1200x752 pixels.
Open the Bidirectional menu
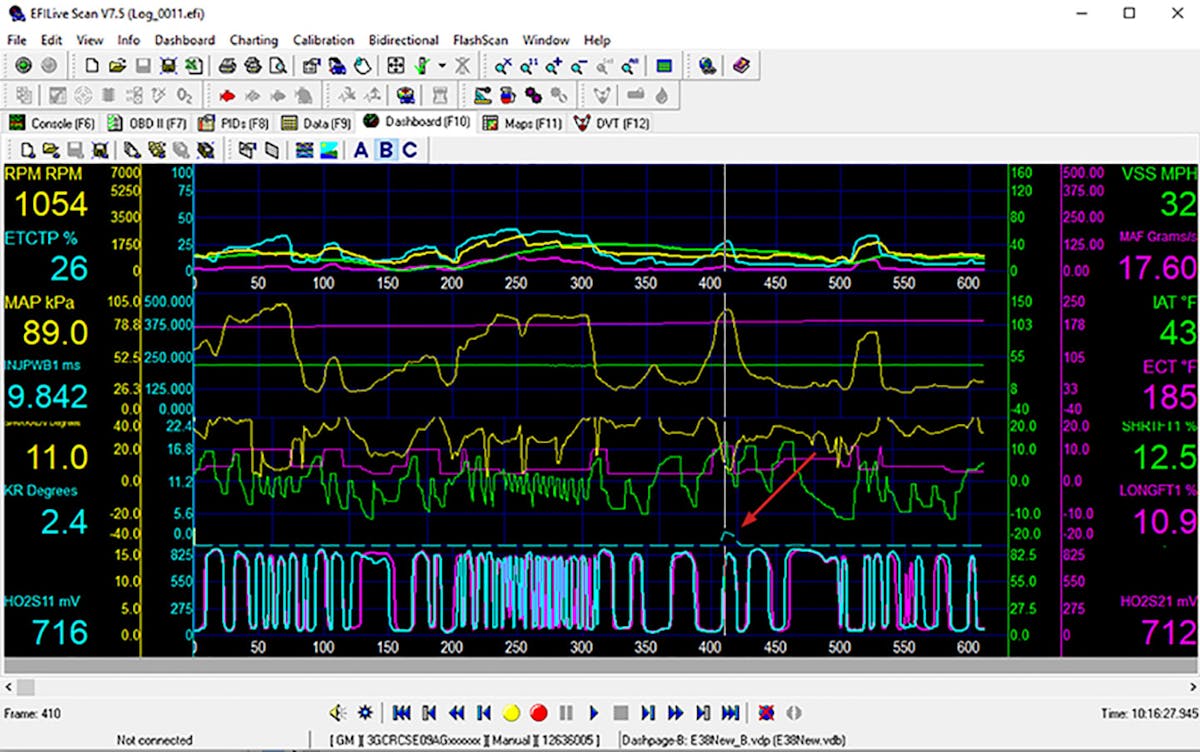[x=403, y=40]
